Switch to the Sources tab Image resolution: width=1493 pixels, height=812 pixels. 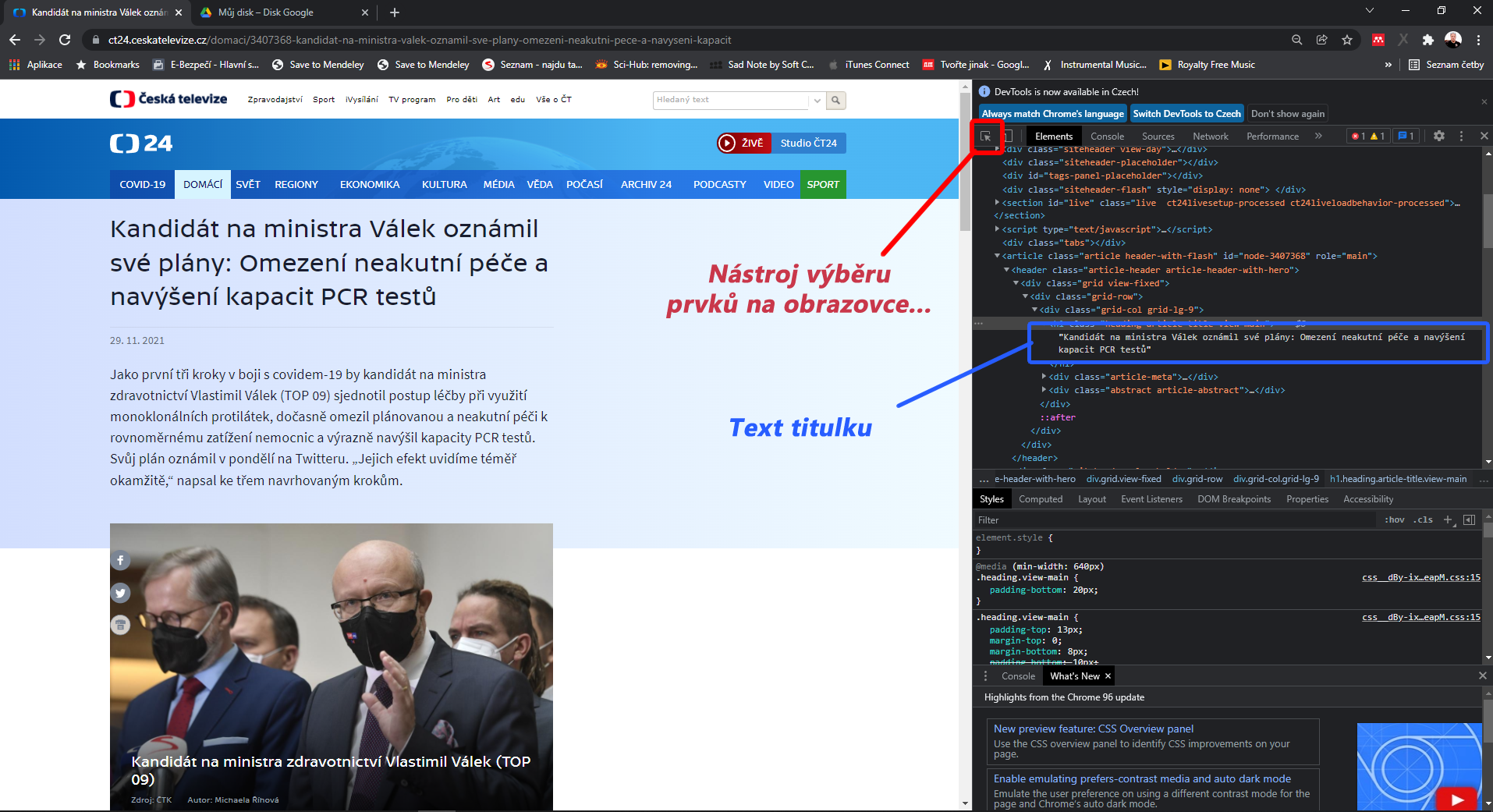[1158, 136]
